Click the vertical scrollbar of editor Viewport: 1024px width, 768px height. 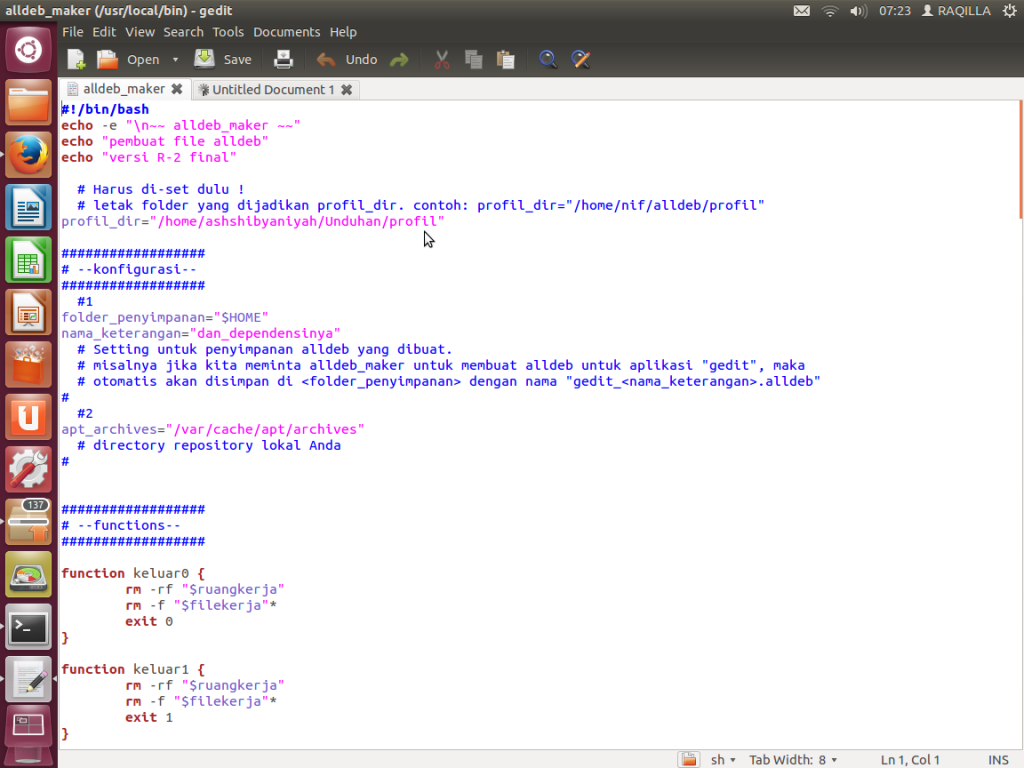1020,160
